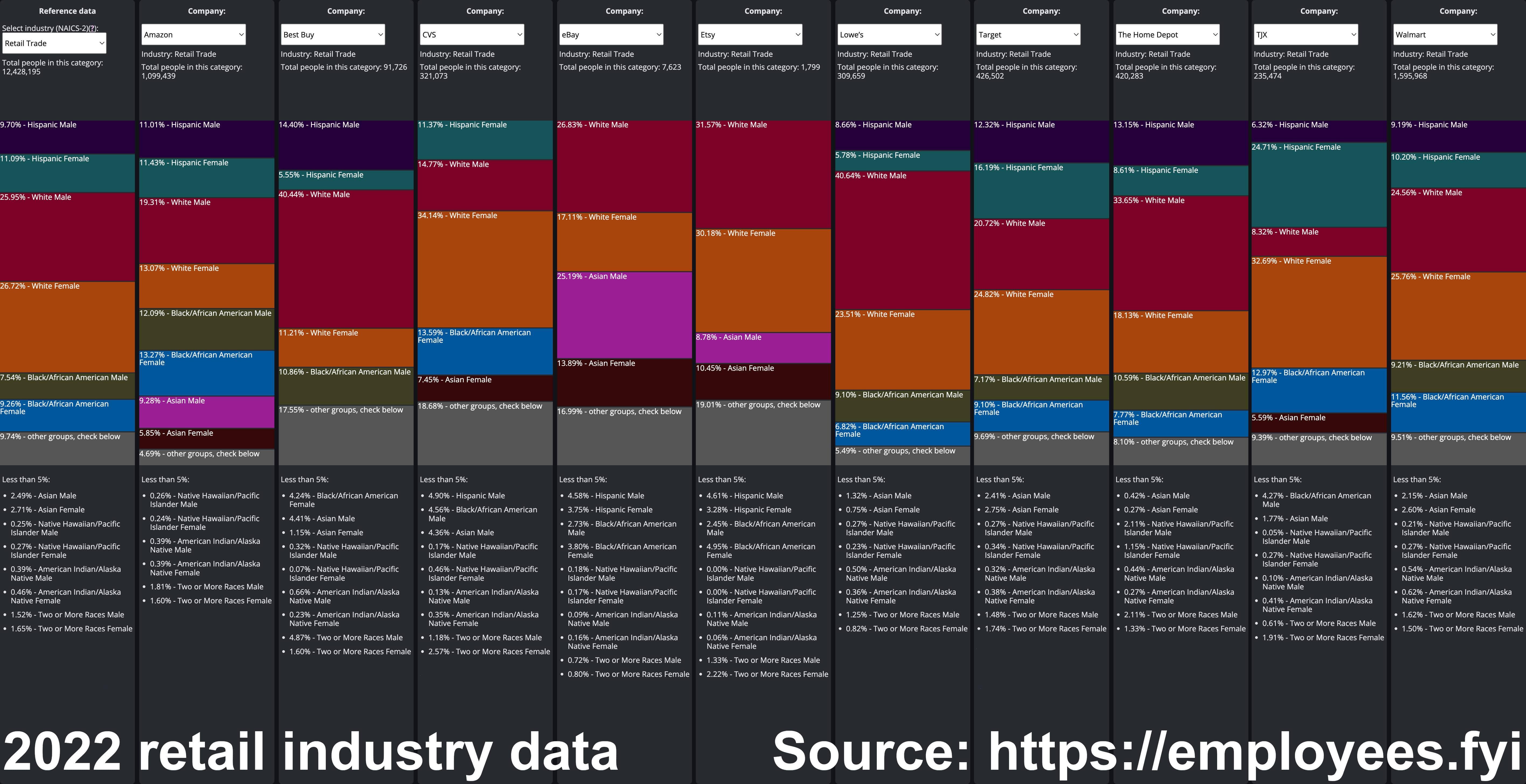Expand the CVS company selector
1526x784 pixels.
(x=472, y=34)
